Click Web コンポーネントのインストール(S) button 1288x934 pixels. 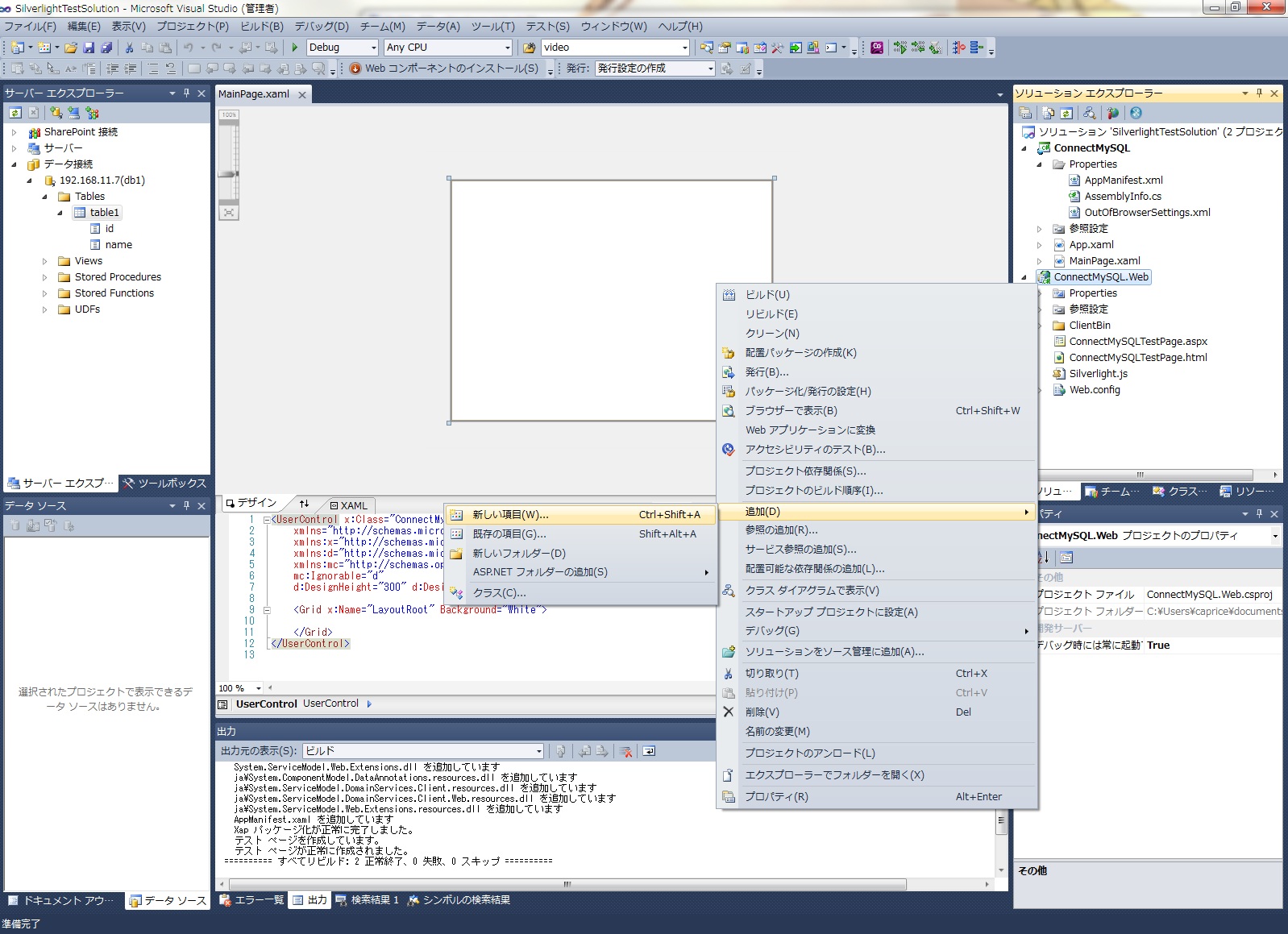click(445, 68)
